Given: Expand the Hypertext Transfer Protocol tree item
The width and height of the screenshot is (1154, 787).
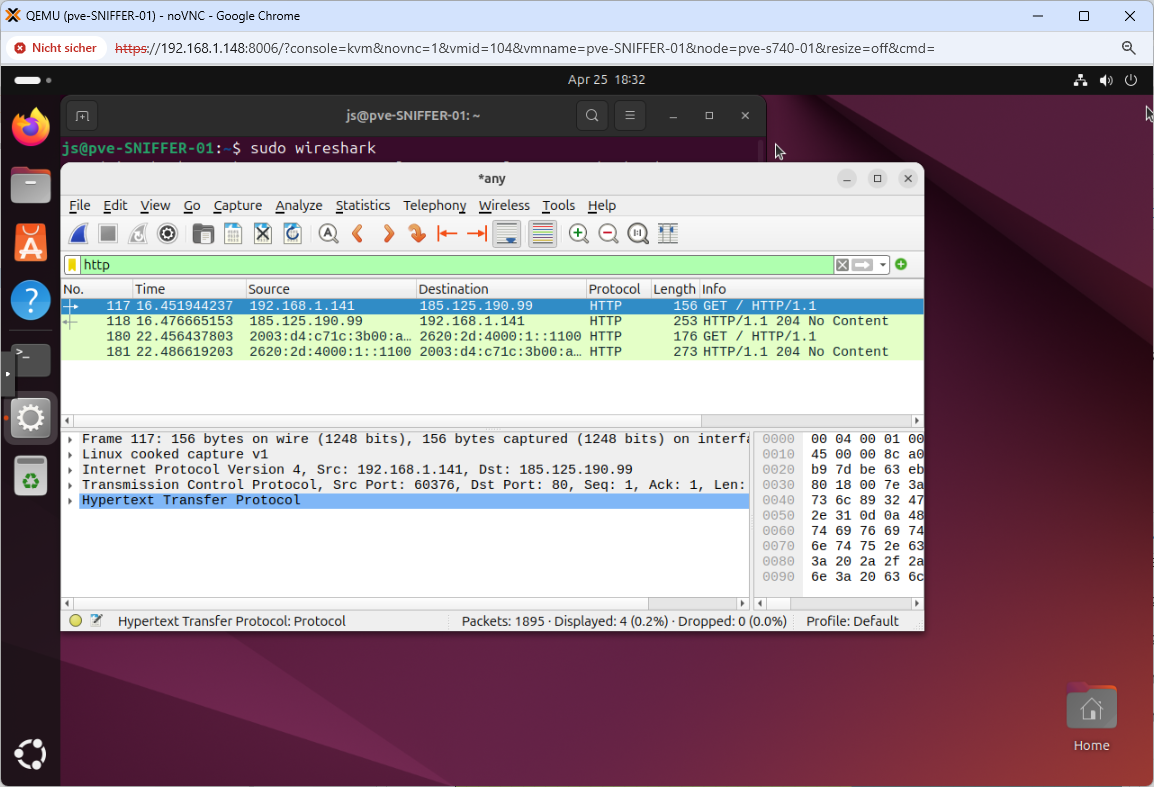Looking at the screenshot, I should (x=70, y=501).
